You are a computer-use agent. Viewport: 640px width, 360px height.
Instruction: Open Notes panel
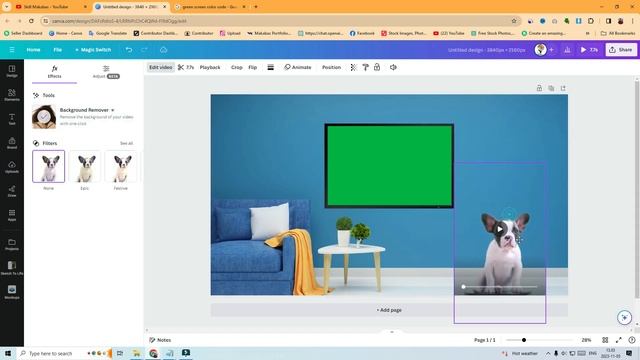coord(160,340)
